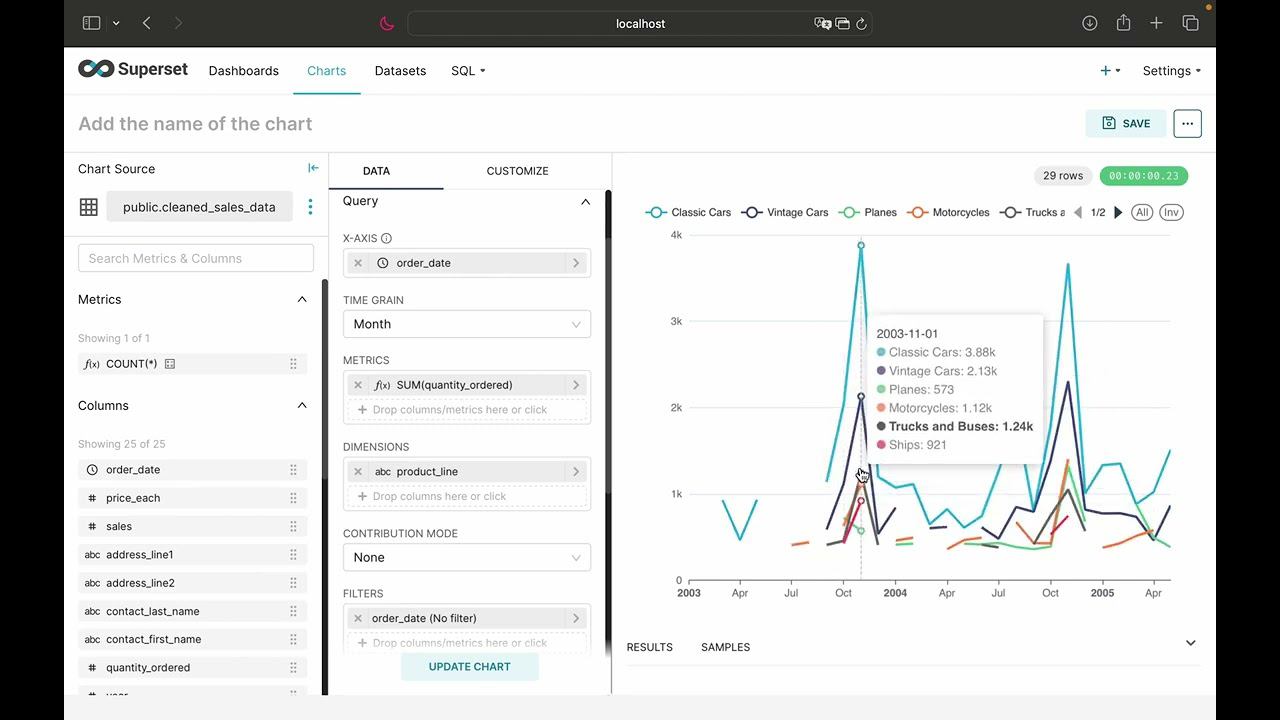Grab the sales column drag handle
The height and width of the screenshot is (720, 1280).
tap(293, 526)
